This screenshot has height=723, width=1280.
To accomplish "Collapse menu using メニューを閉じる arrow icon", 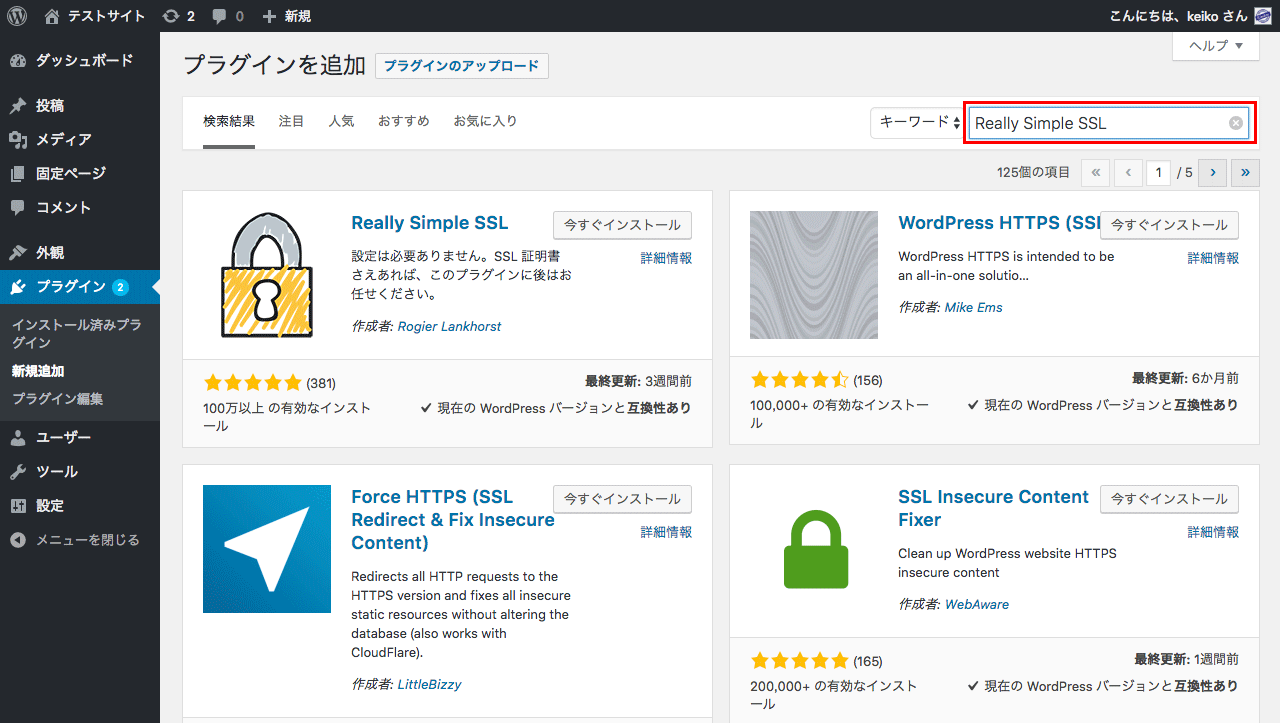I will (18, 540).
